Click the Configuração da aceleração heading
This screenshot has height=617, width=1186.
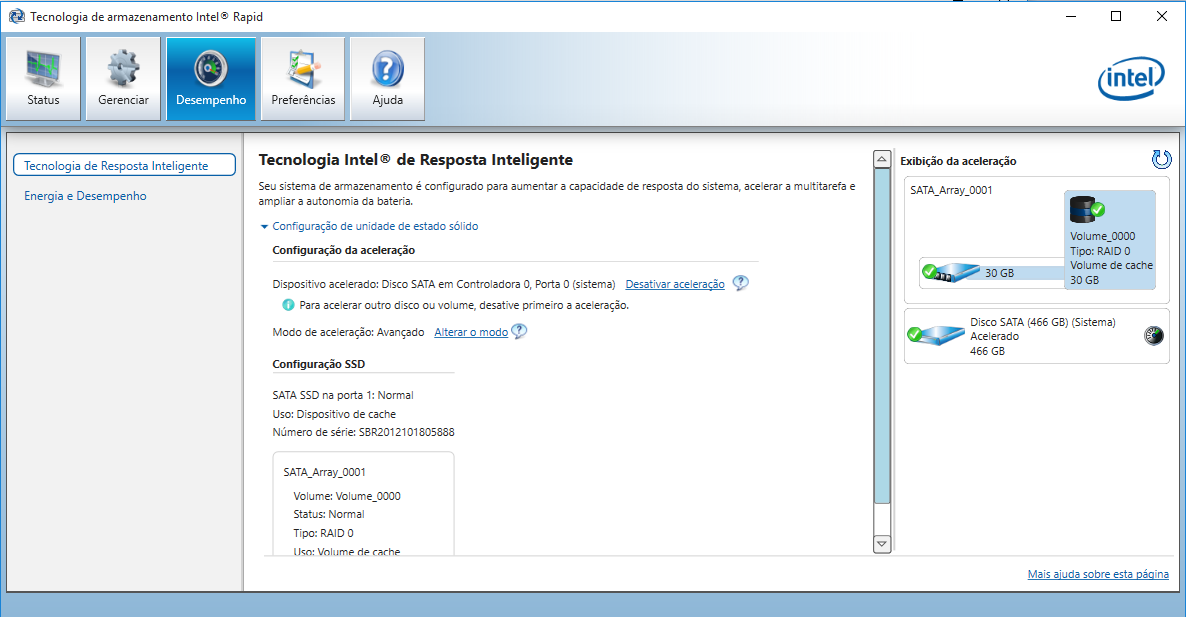click(343, 250)
